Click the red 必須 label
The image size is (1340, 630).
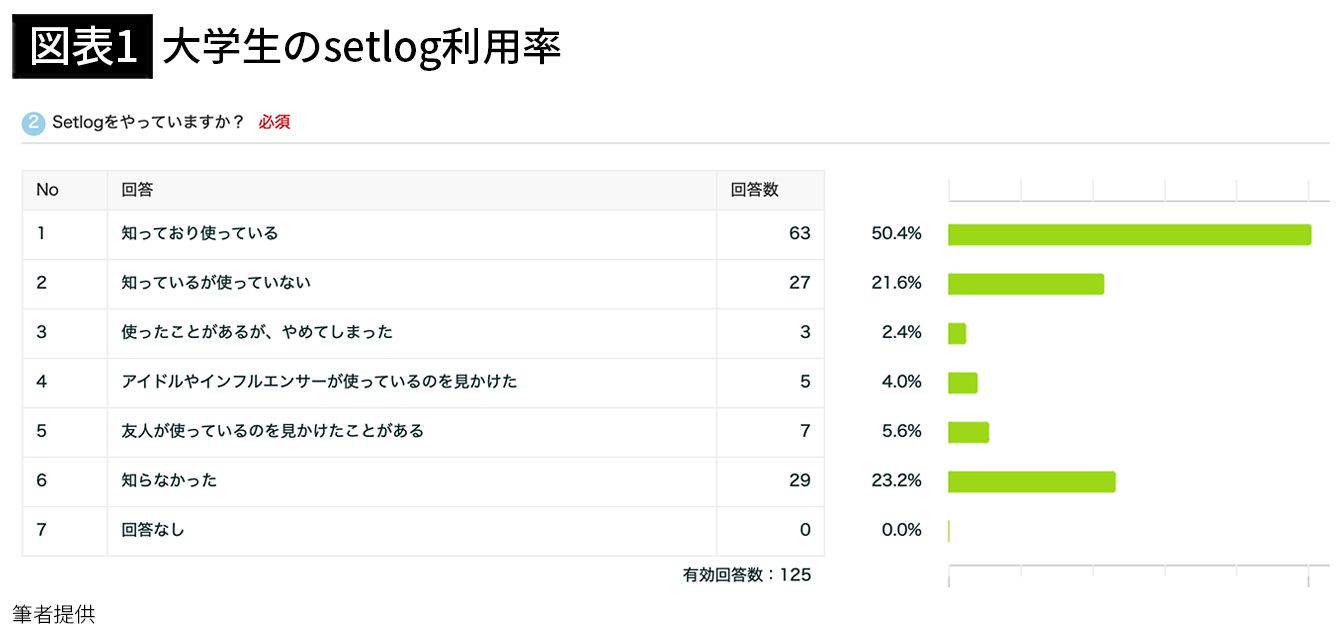click(274, 123)
